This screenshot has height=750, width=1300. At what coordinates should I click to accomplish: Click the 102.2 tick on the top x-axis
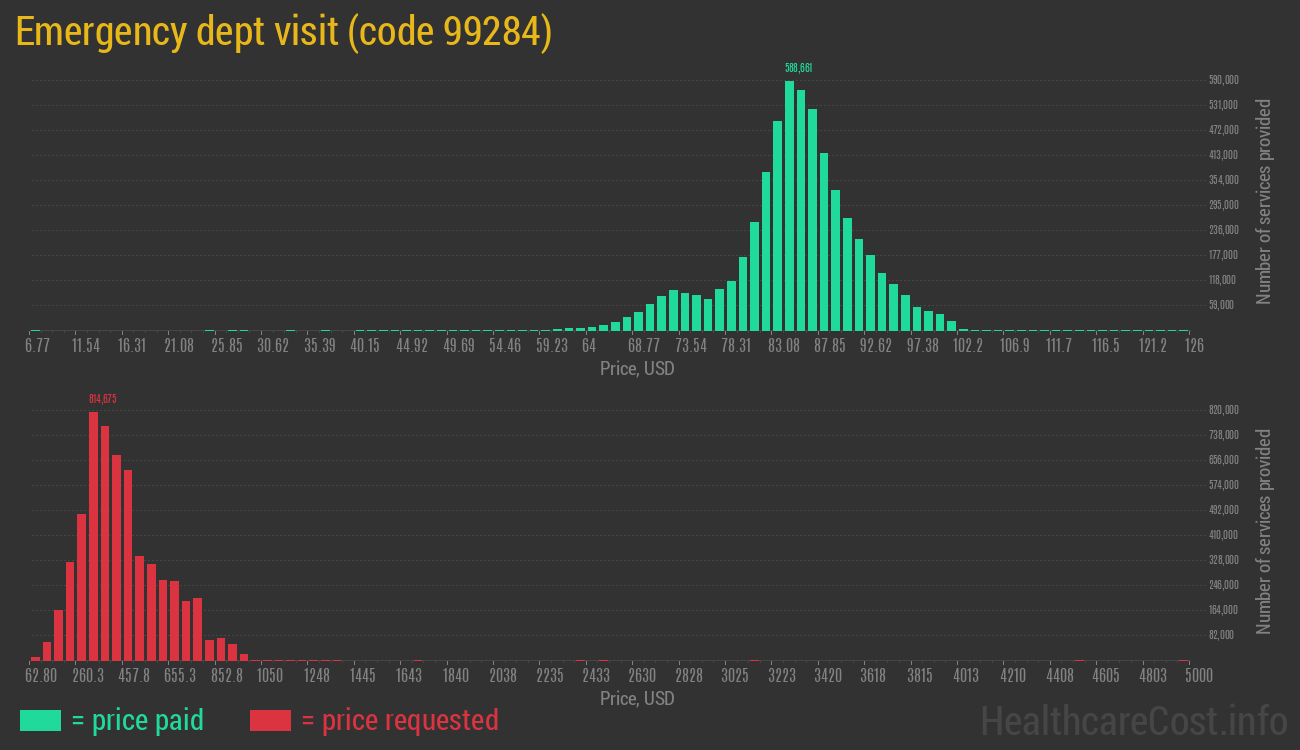click(967, 346)
